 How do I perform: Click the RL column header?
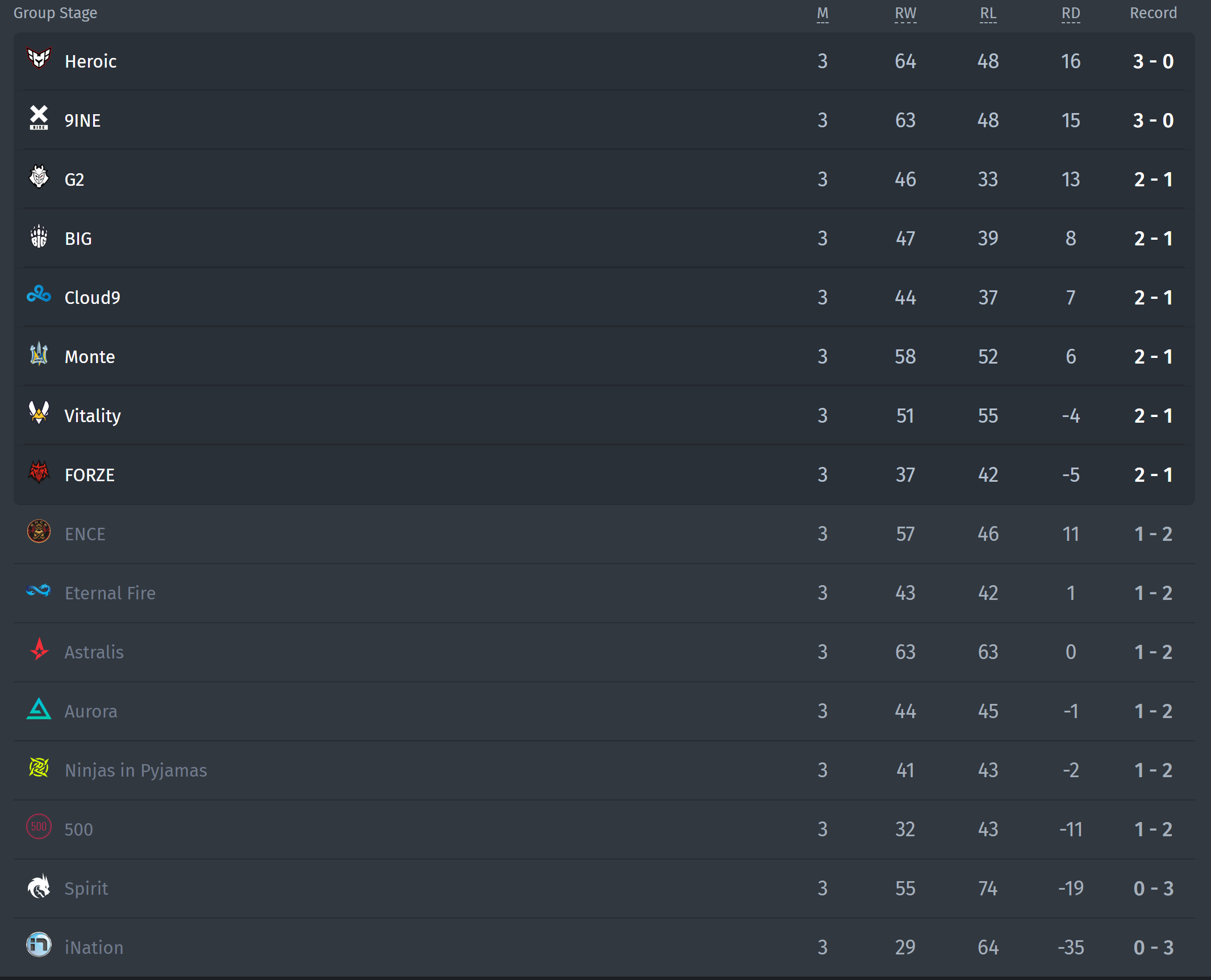coord(988,14)
